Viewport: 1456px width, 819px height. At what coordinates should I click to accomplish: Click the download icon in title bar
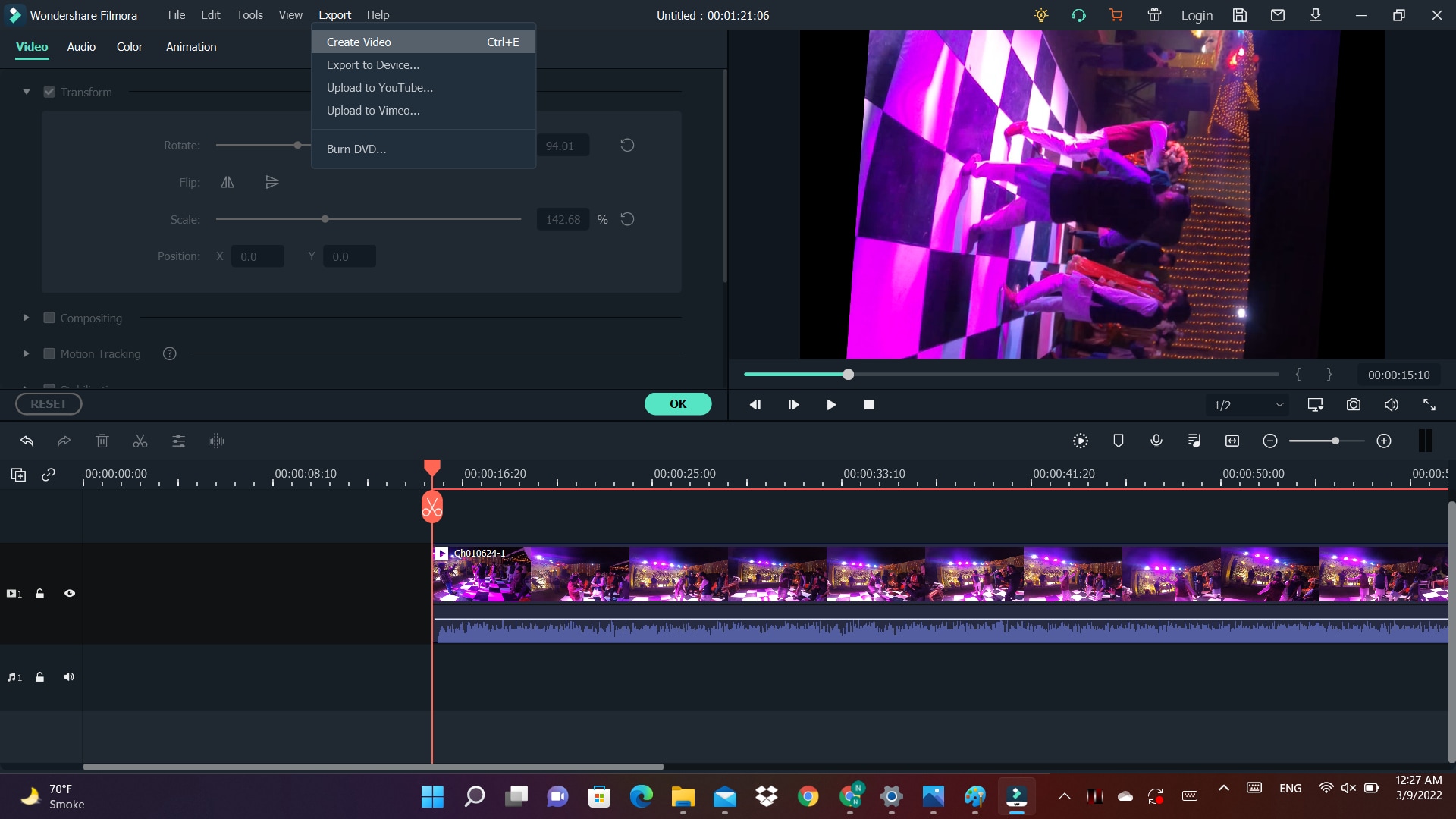pos(1316,15)
